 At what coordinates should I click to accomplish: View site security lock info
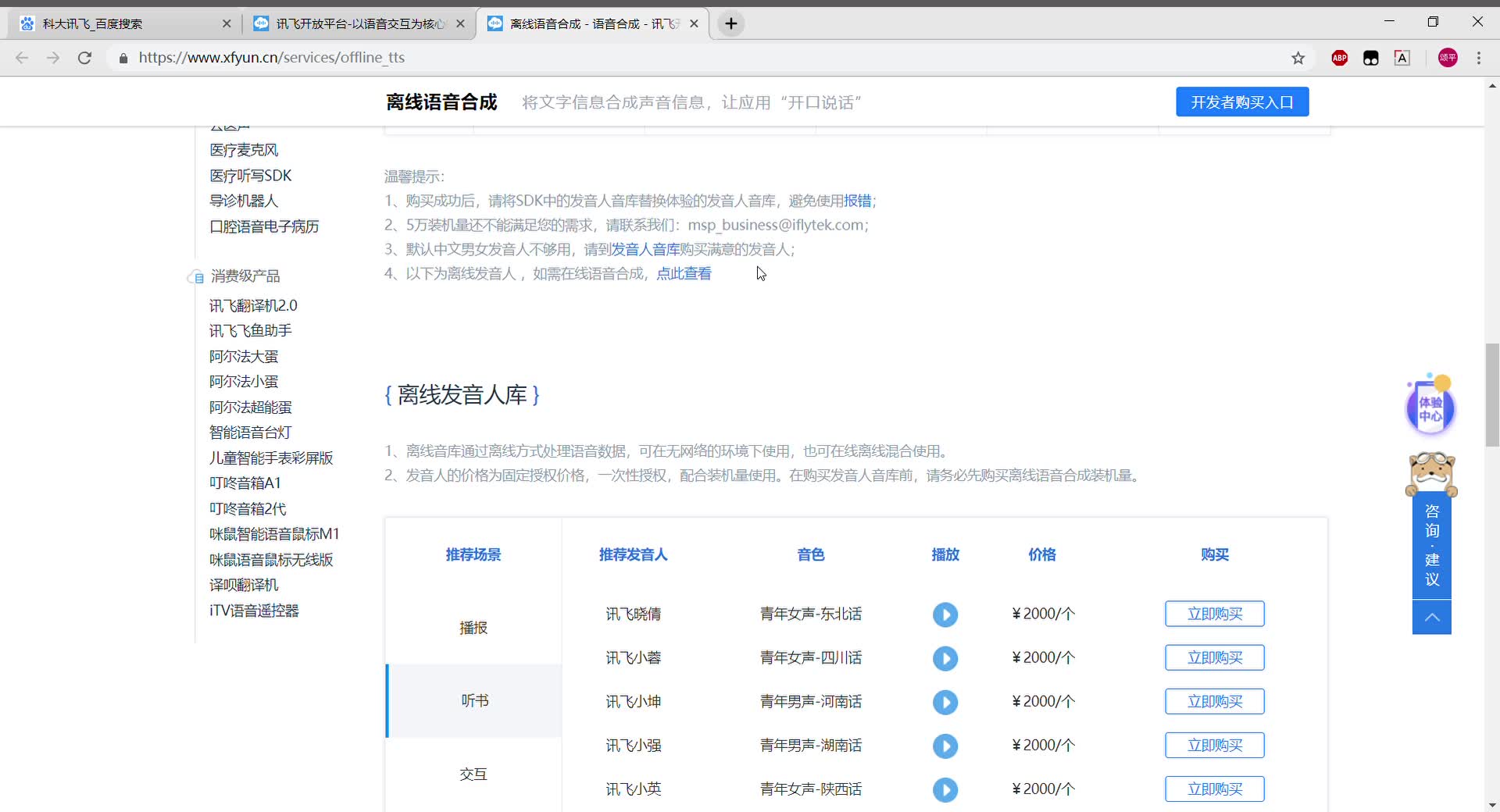click(x=123, y=58)
